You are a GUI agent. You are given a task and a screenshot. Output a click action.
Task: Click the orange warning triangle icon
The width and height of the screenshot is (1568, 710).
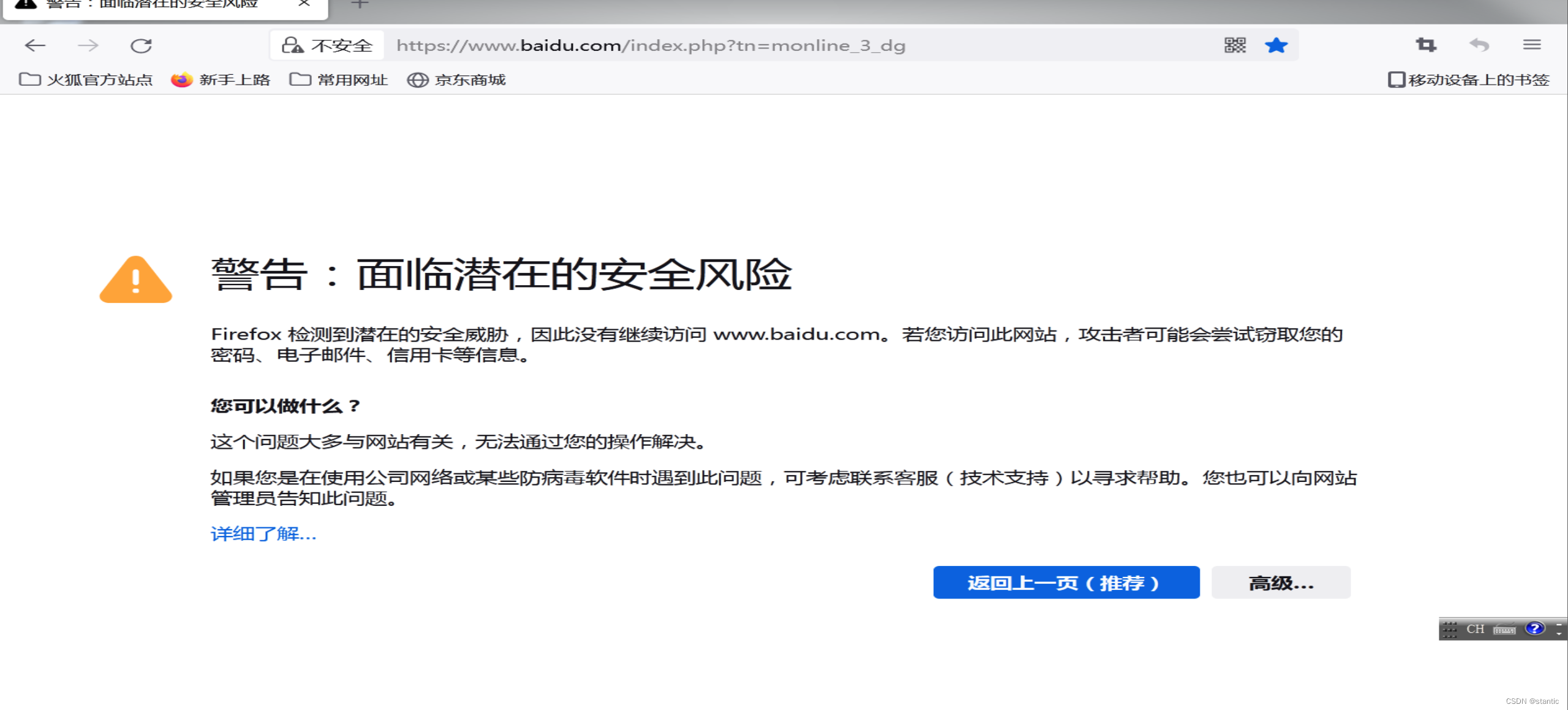(135, 280)
